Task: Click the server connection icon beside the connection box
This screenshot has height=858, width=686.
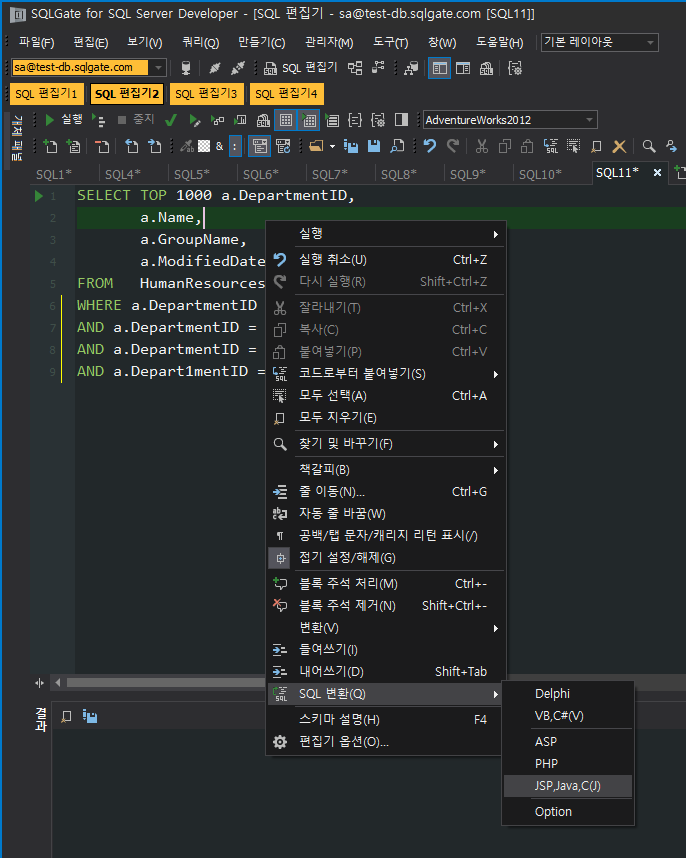Action: click(x=186, y=68)
